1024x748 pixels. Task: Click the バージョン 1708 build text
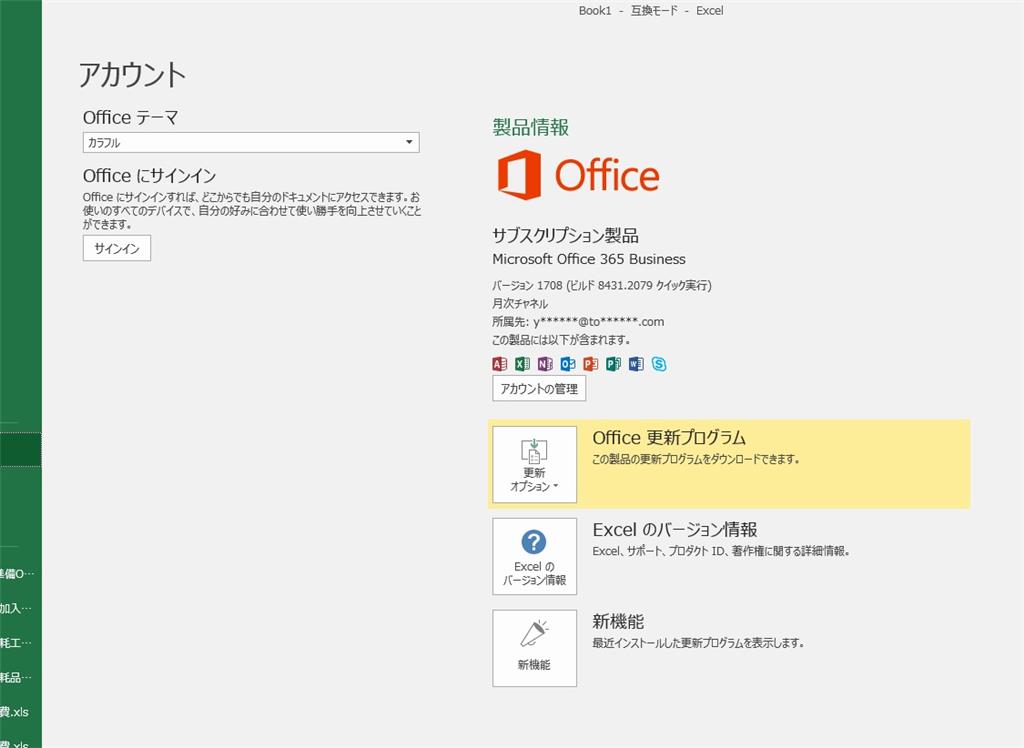pos(601,285)
